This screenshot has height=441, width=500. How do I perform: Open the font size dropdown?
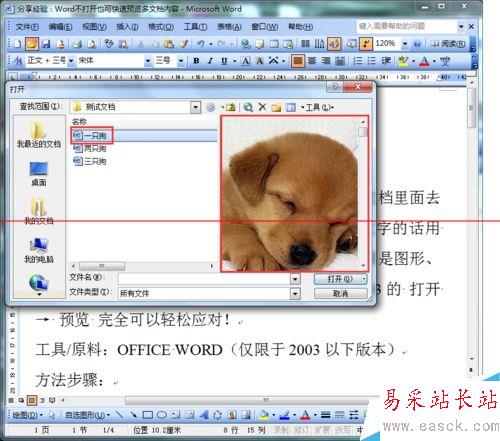coord(180,61)
